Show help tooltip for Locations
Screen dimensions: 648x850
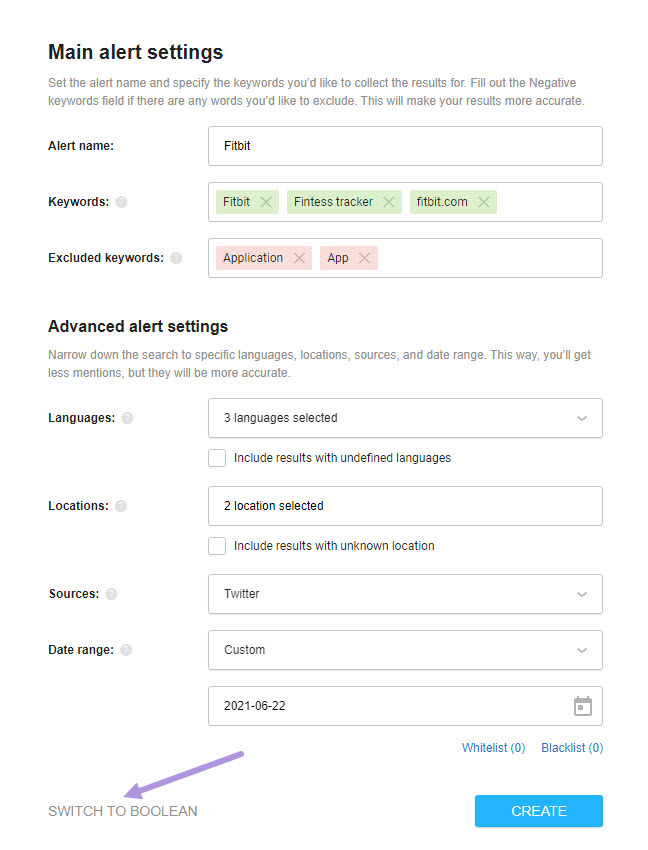[121, 506]
